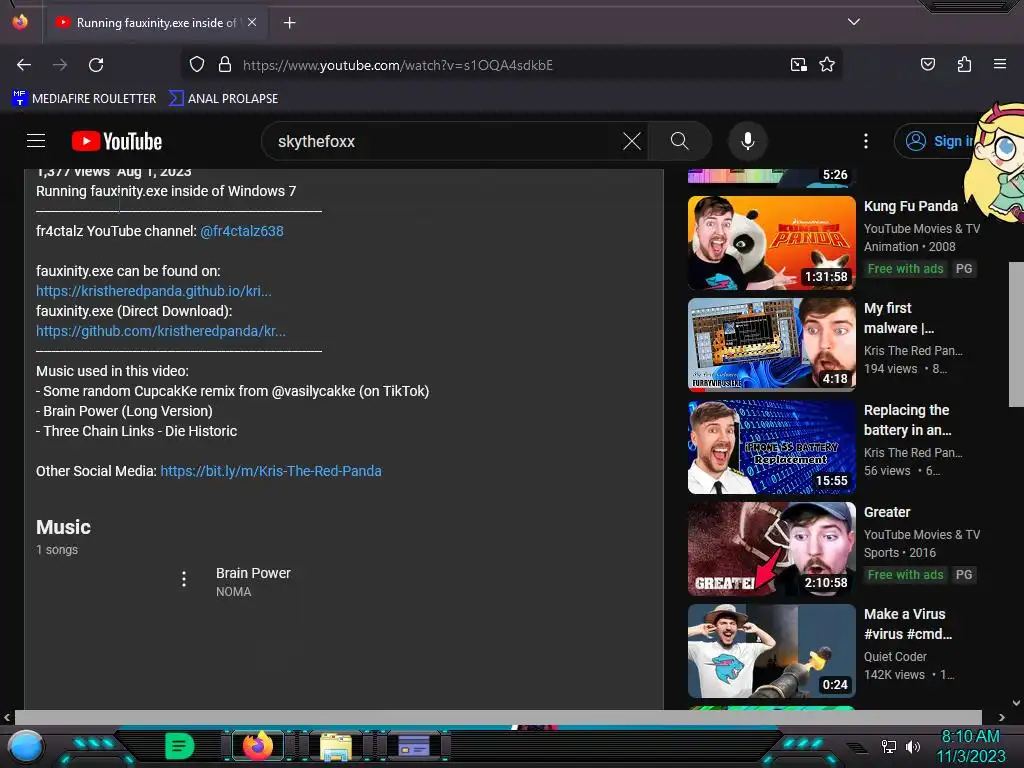The height and width of the screenshot is (768, 1024).
Task: Open the Greater movie thumbnail
Action: pos(771,549)
